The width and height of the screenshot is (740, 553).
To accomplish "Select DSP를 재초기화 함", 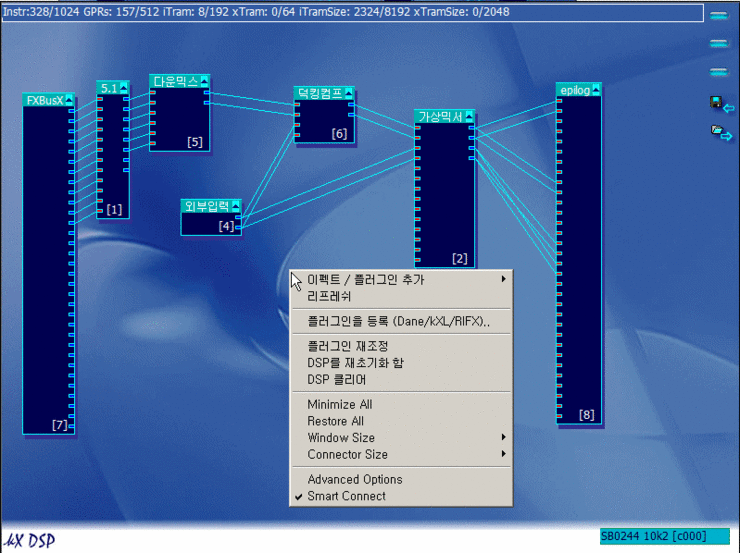I will point(401,363).
